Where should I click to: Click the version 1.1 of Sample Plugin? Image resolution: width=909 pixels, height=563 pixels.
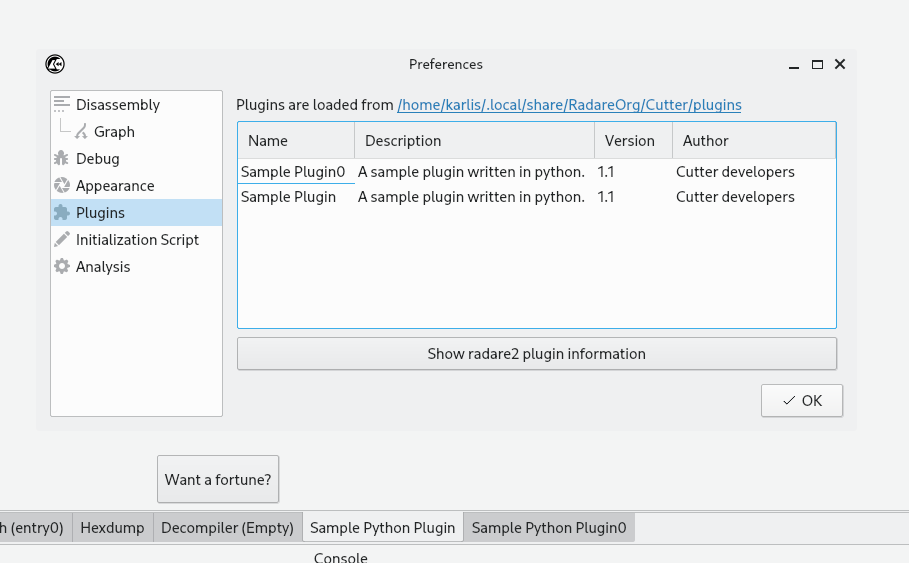pos(633,197)
